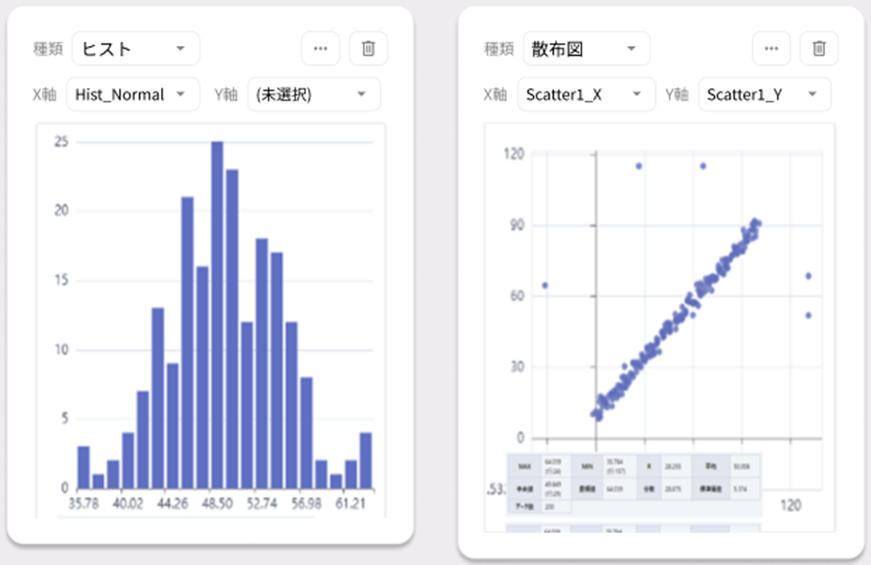Image resolution: width=871 pixels, height=565 pixels.
Task: Select the lowest far-right scatter outlier point
Action: [808, 316]
